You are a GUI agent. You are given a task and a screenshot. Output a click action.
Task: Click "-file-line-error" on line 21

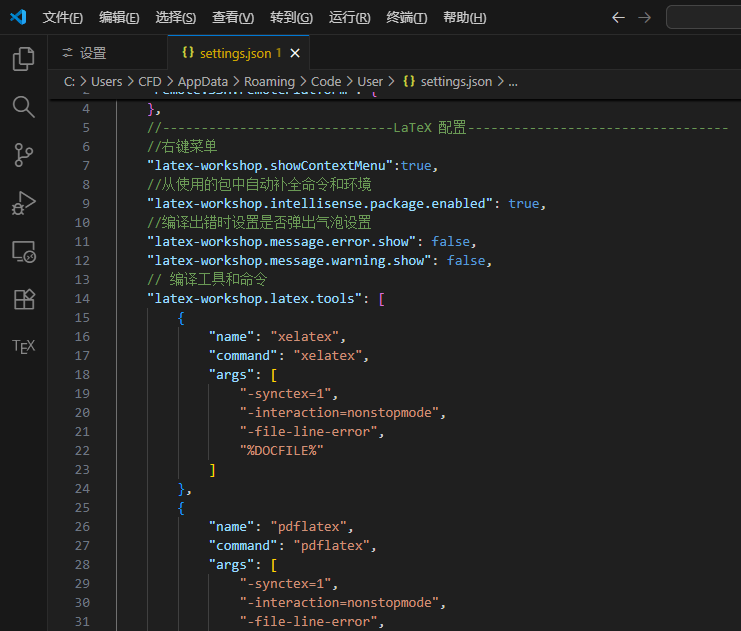(x=309, y=432)
